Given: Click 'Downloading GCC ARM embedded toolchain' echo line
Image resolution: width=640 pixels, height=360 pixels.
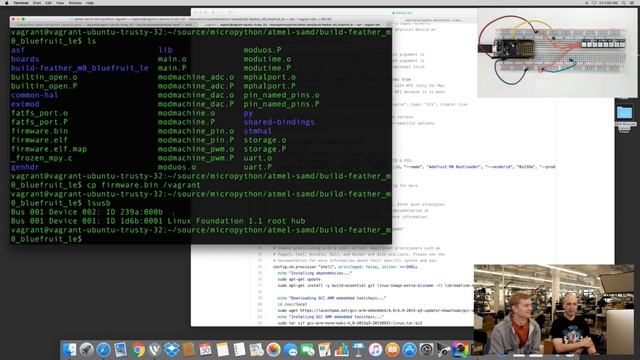Looking at the screenshot, I should point(331,298).
